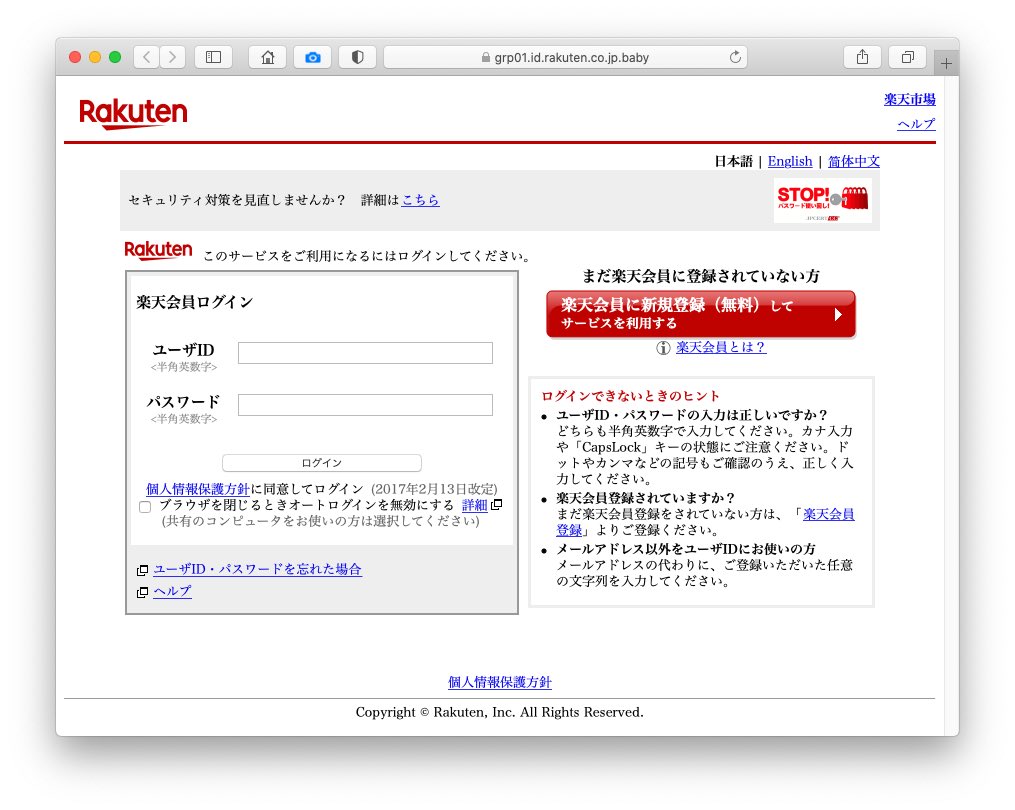
Task: Select 日本語 language option
Action: tap(733, 161)
